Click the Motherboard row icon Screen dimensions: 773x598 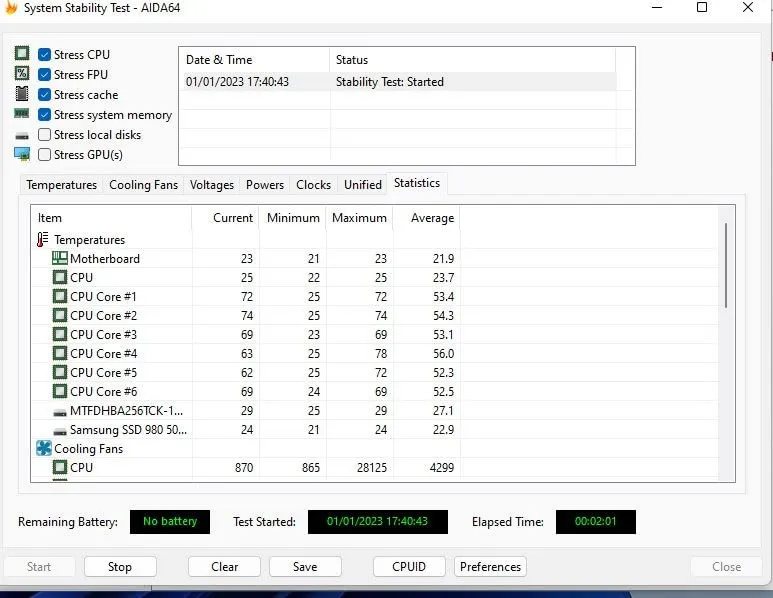click(x=60, y=258)
